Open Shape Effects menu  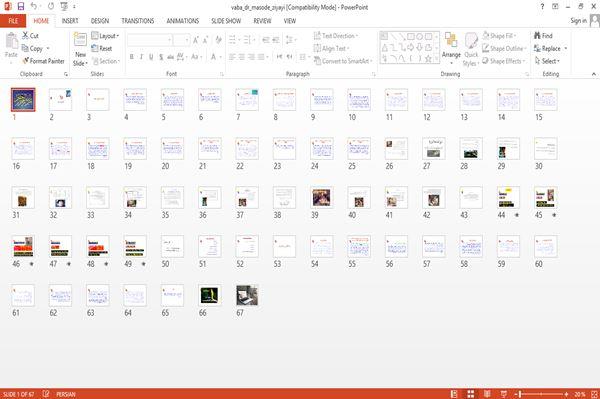503,61
